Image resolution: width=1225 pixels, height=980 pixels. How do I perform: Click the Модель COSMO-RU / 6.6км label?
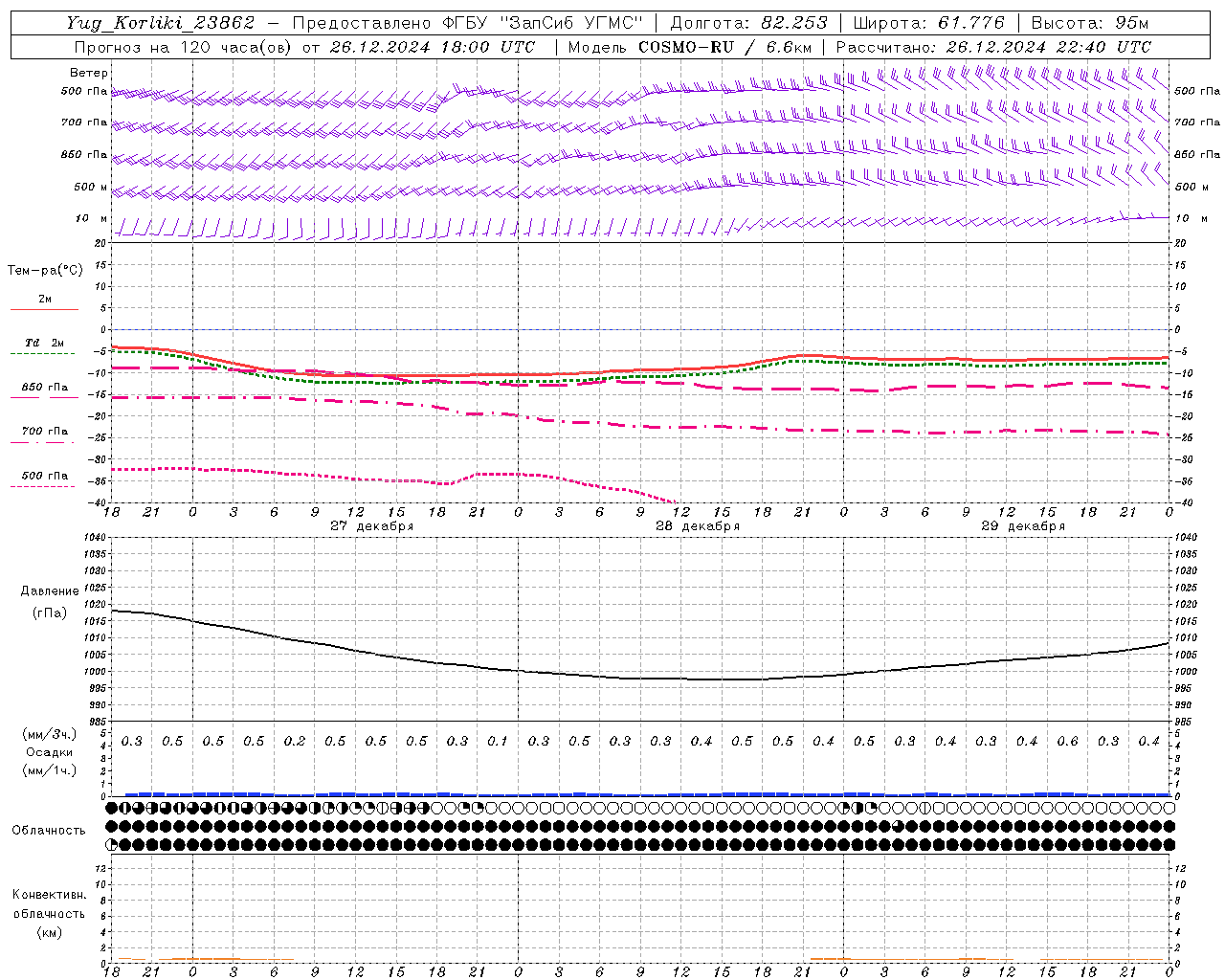[x=690, y=47]
